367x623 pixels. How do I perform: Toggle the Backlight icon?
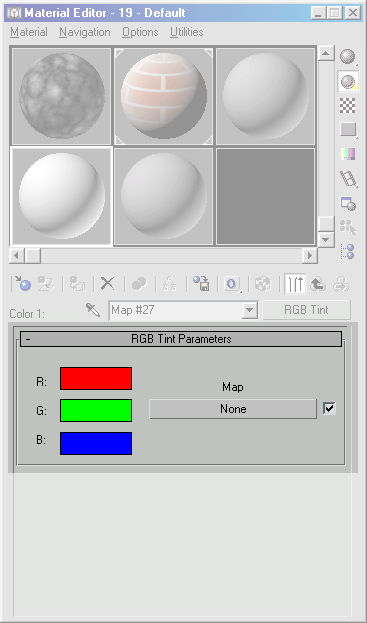pos(347,81)
